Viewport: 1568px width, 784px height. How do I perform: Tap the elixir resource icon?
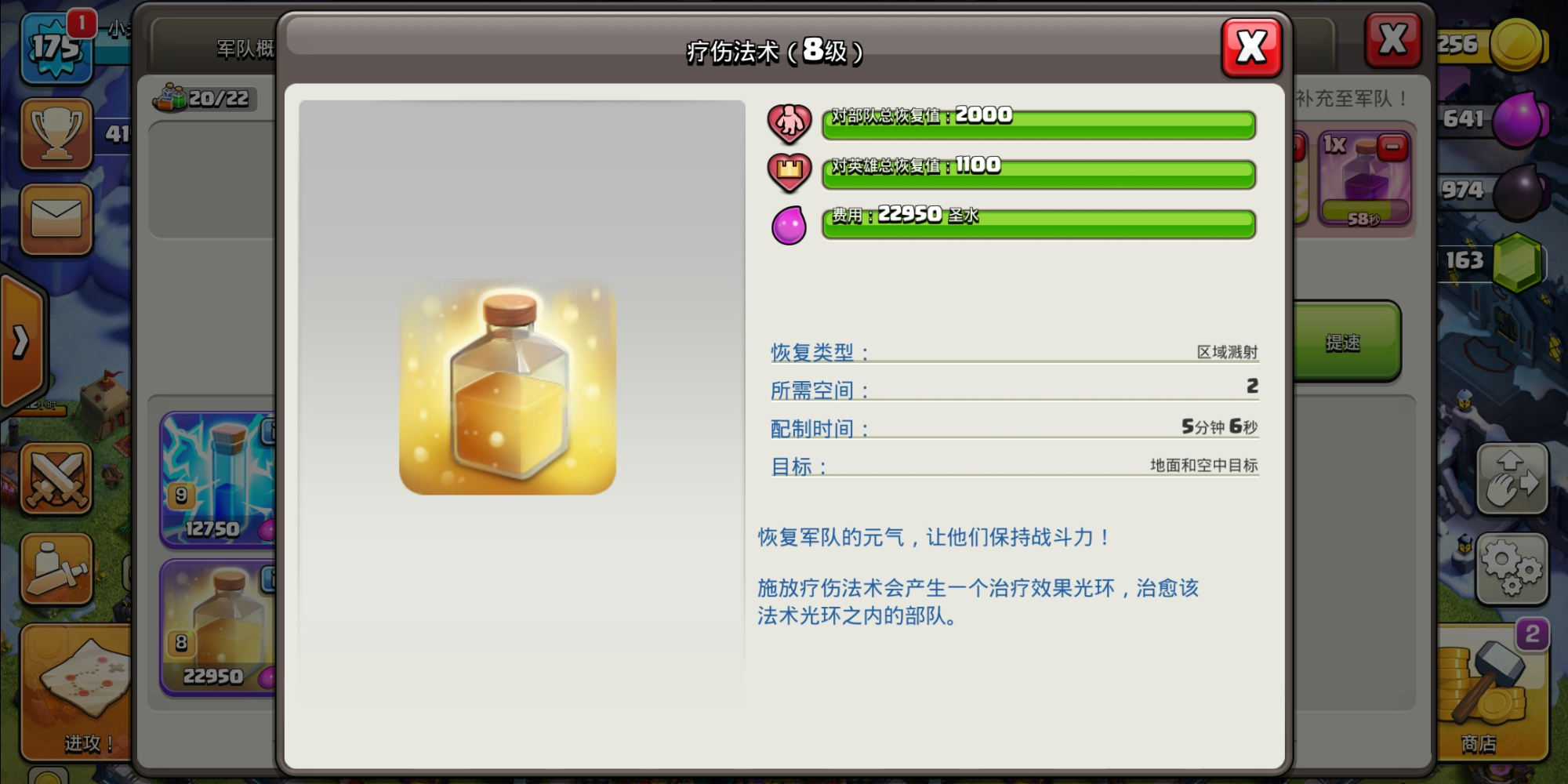[x=1519, y=119]
